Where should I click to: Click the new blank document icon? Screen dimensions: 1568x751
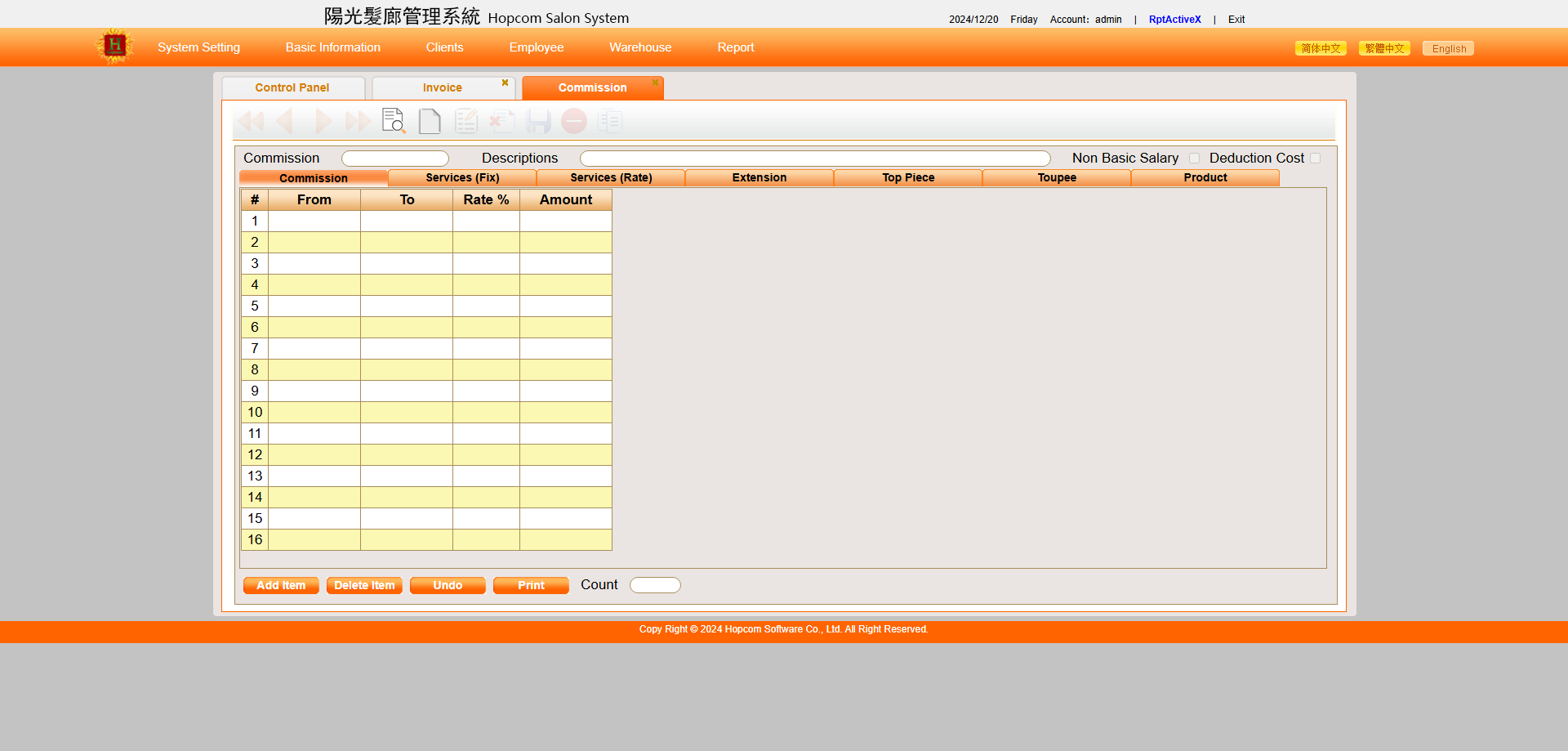[x=430, y=121]
